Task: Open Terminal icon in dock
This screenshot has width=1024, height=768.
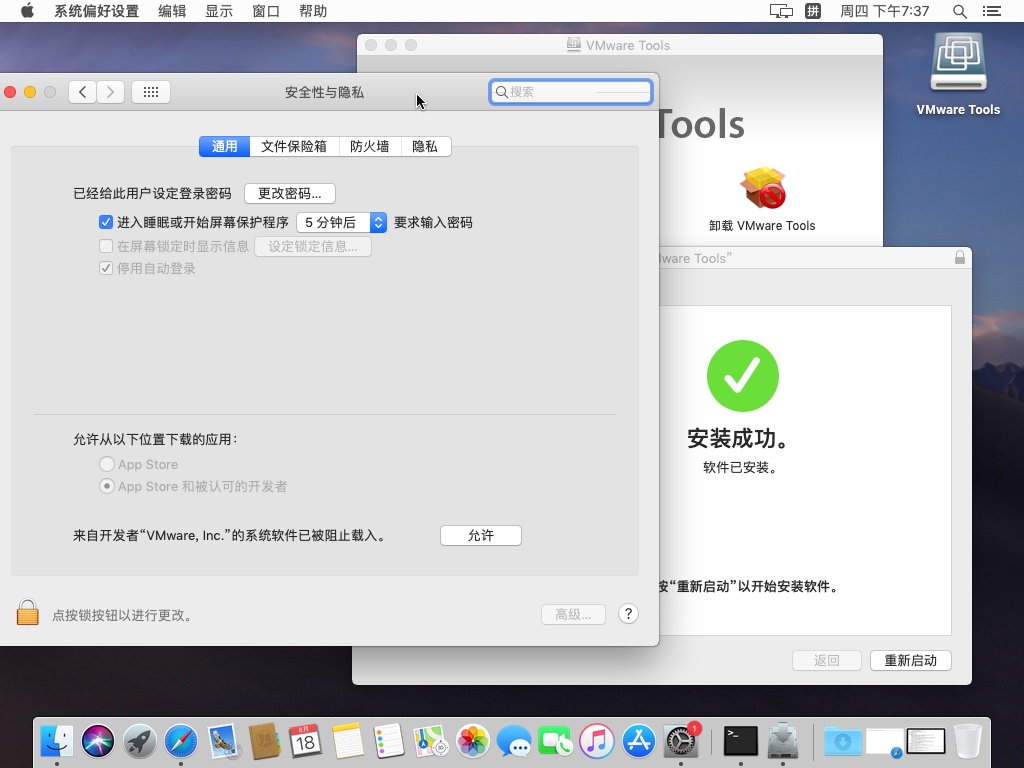Action: click(741, 741)
